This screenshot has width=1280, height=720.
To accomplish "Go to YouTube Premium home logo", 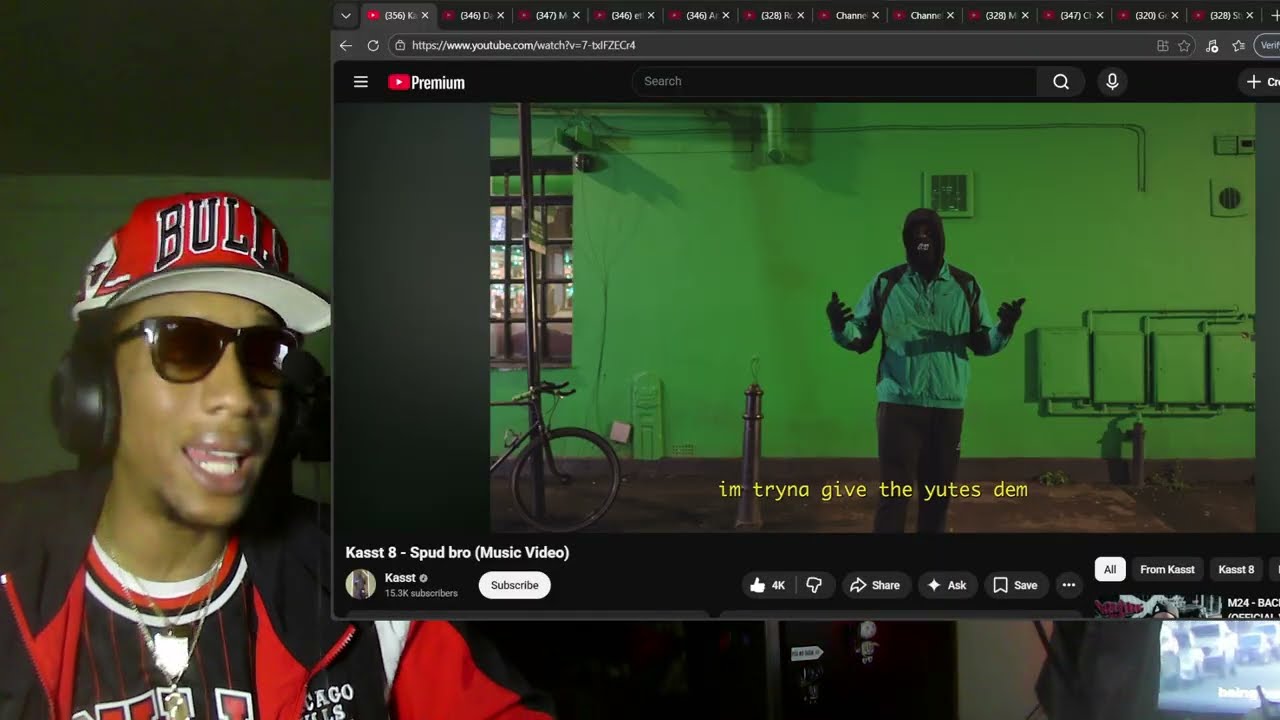I will [x=426, y=82].
